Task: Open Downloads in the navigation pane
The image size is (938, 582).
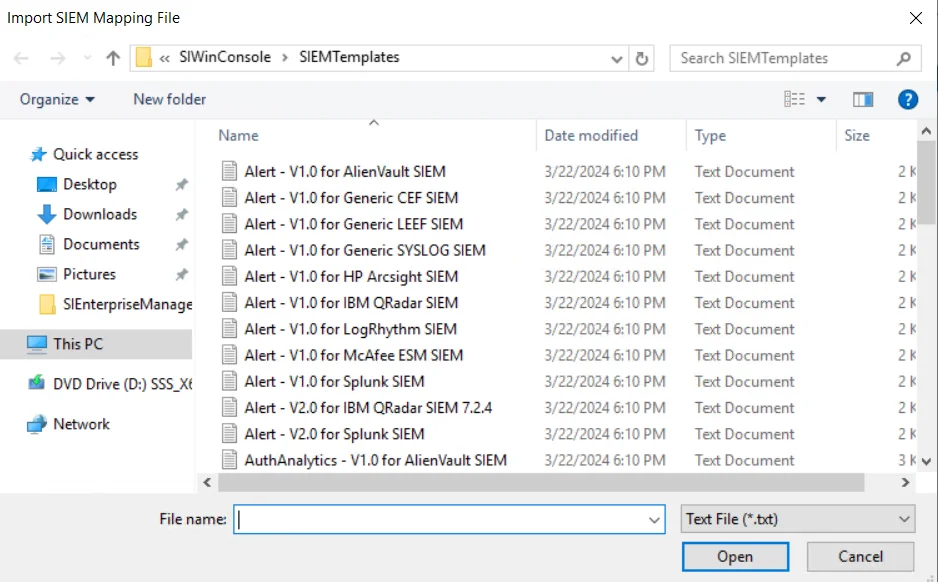Action: pos(100,214)
